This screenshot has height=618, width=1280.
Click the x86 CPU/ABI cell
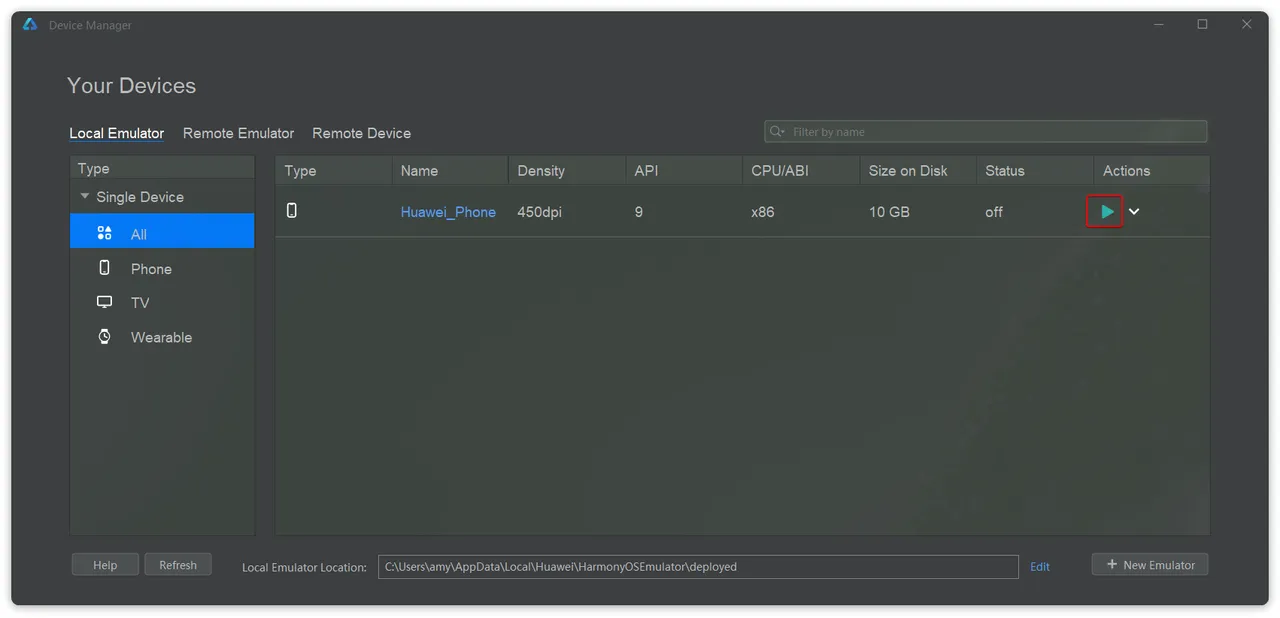point(763,212)
